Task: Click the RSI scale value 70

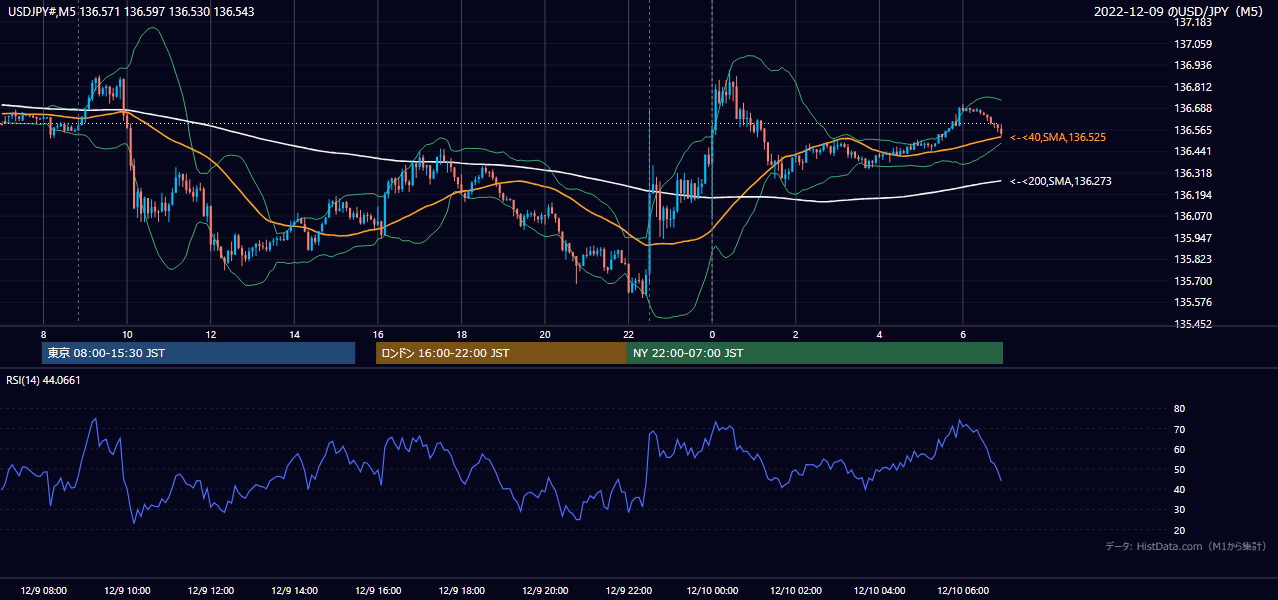Action: (x=1180, y=429)
